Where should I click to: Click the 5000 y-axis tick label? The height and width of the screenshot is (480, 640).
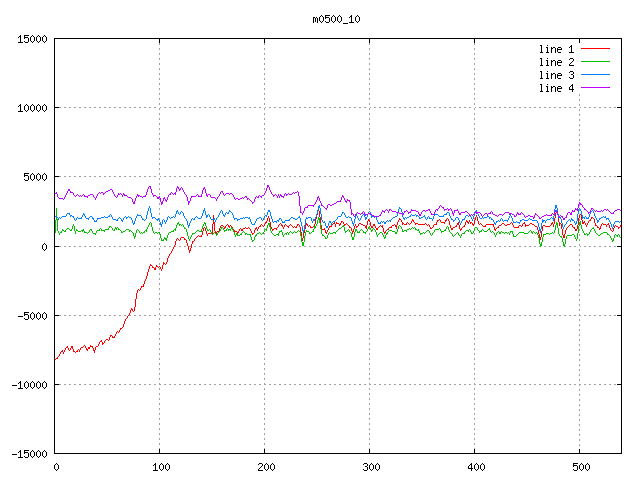coord(35,177)
